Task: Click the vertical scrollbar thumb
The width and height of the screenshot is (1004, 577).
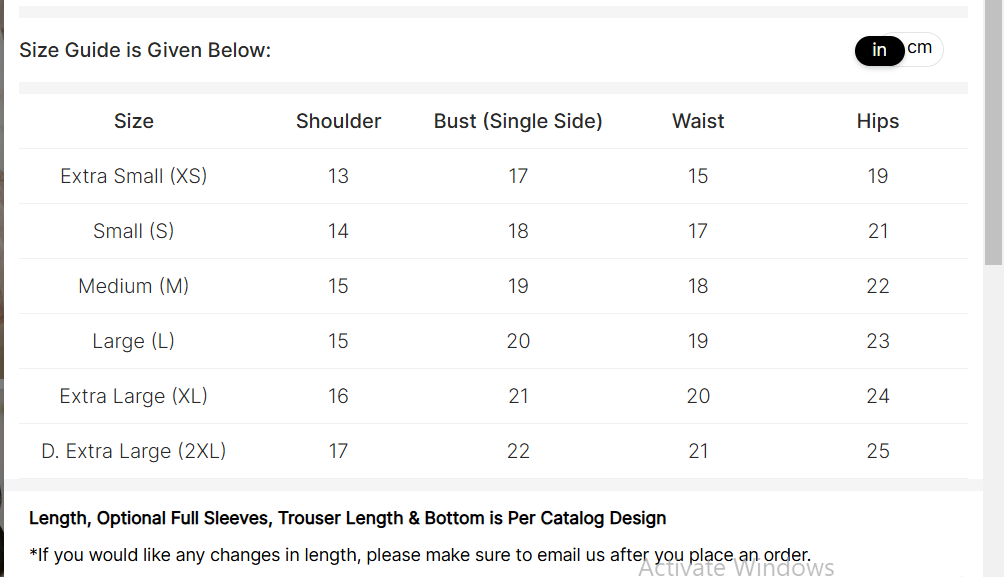Action: (x=993, y=130)
